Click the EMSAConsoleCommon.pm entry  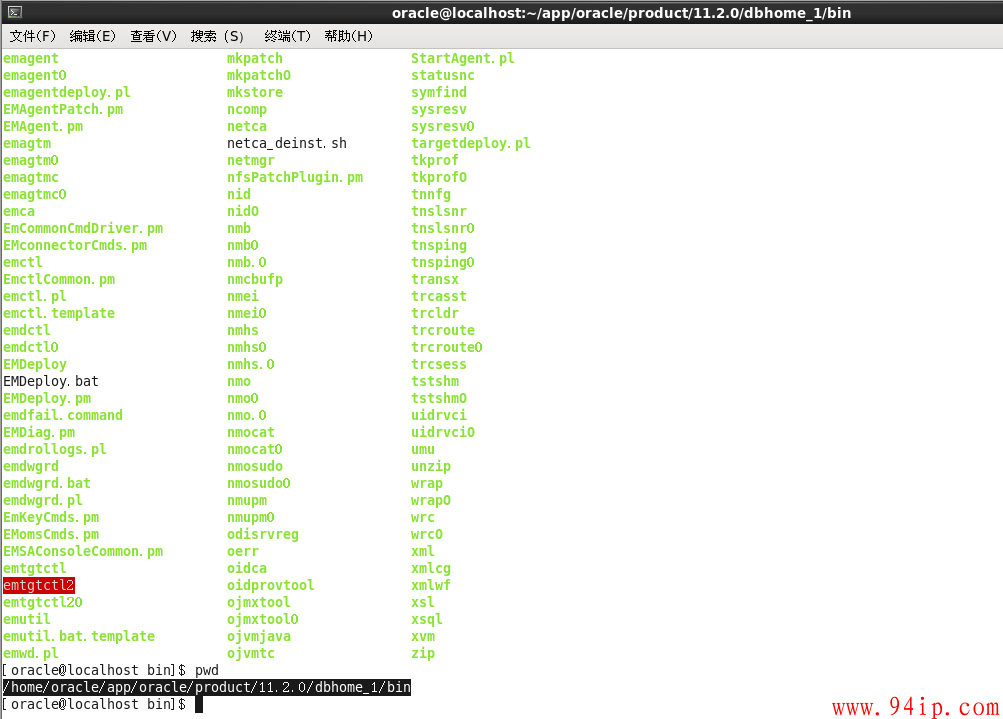[83, 551]
